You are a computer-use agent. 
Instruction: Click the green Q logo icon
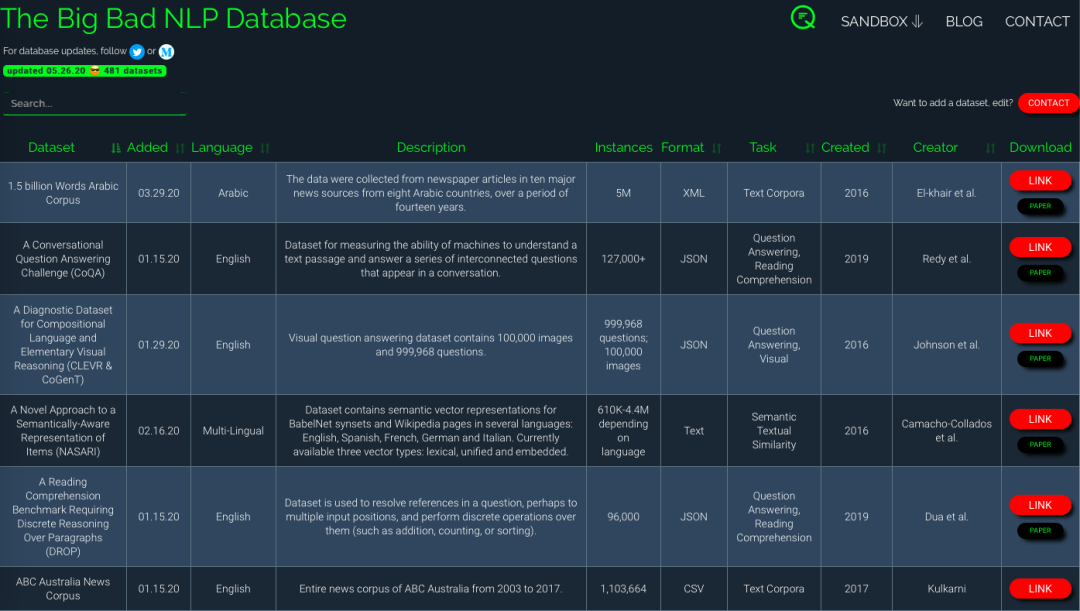coord(803,18)
